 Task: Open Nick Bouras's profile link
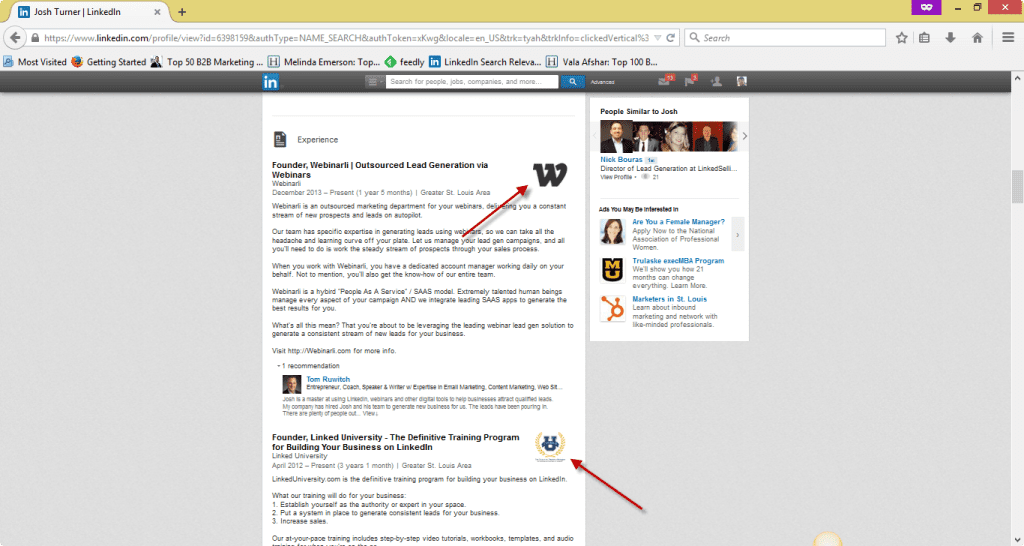click(x=621, y=159)
